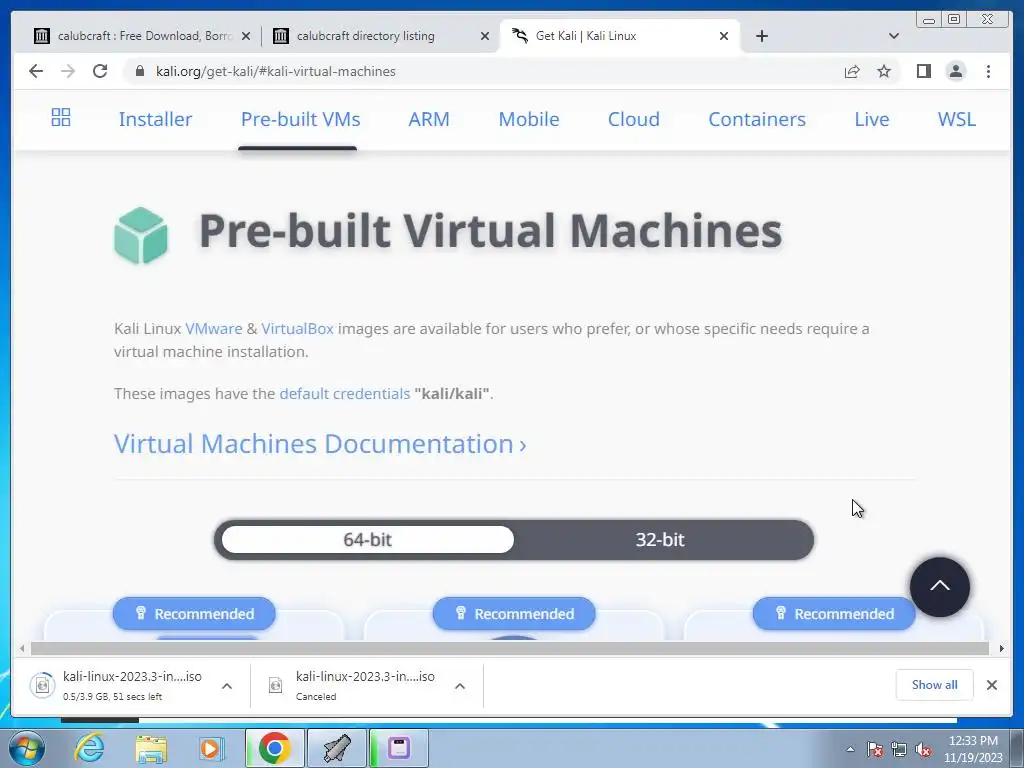
Task: Open Chrome three-dot menu
Action: [988, 71]
